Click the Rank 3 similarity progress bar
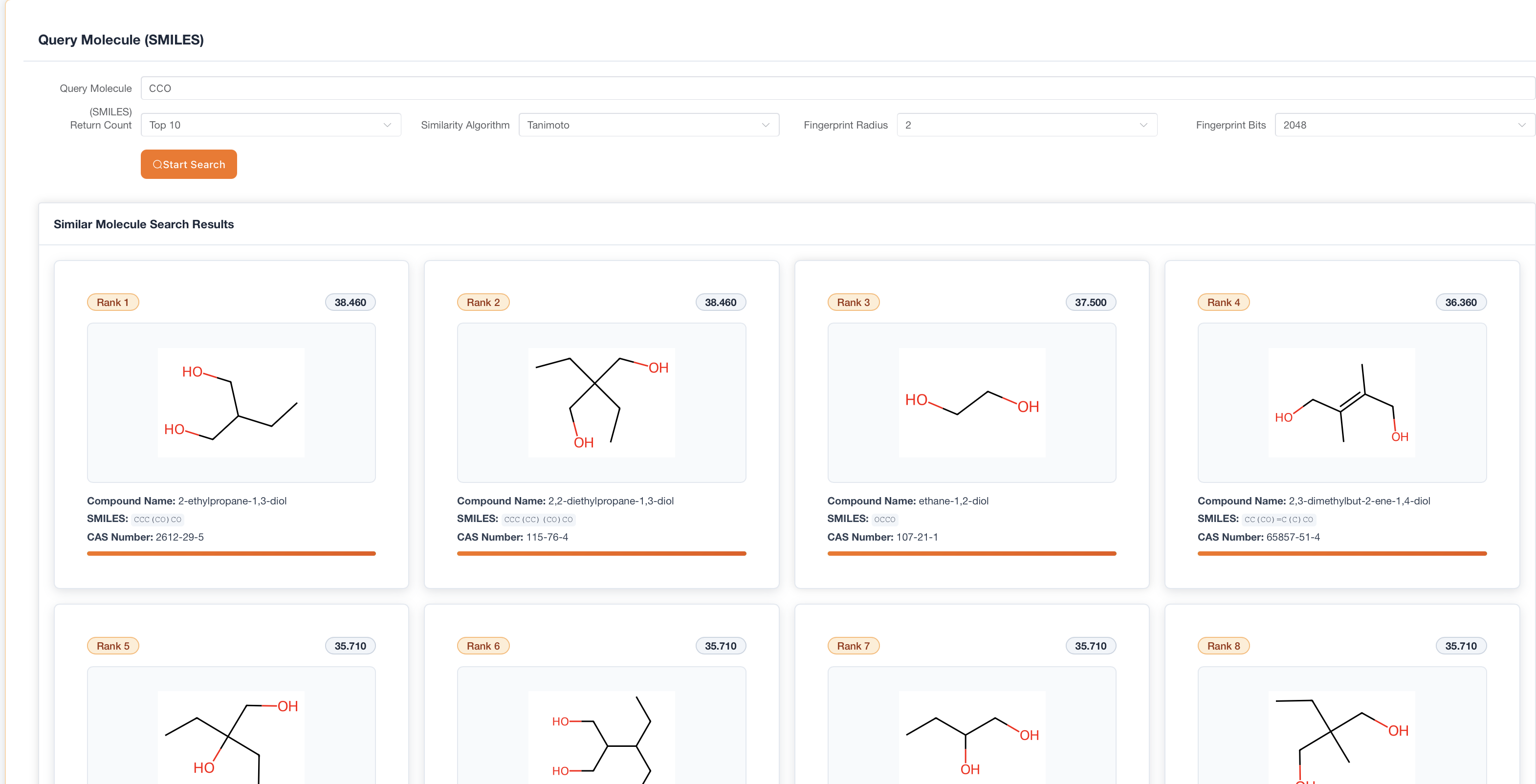Viewport: 1536px width, 784px height. pos(972,553)
